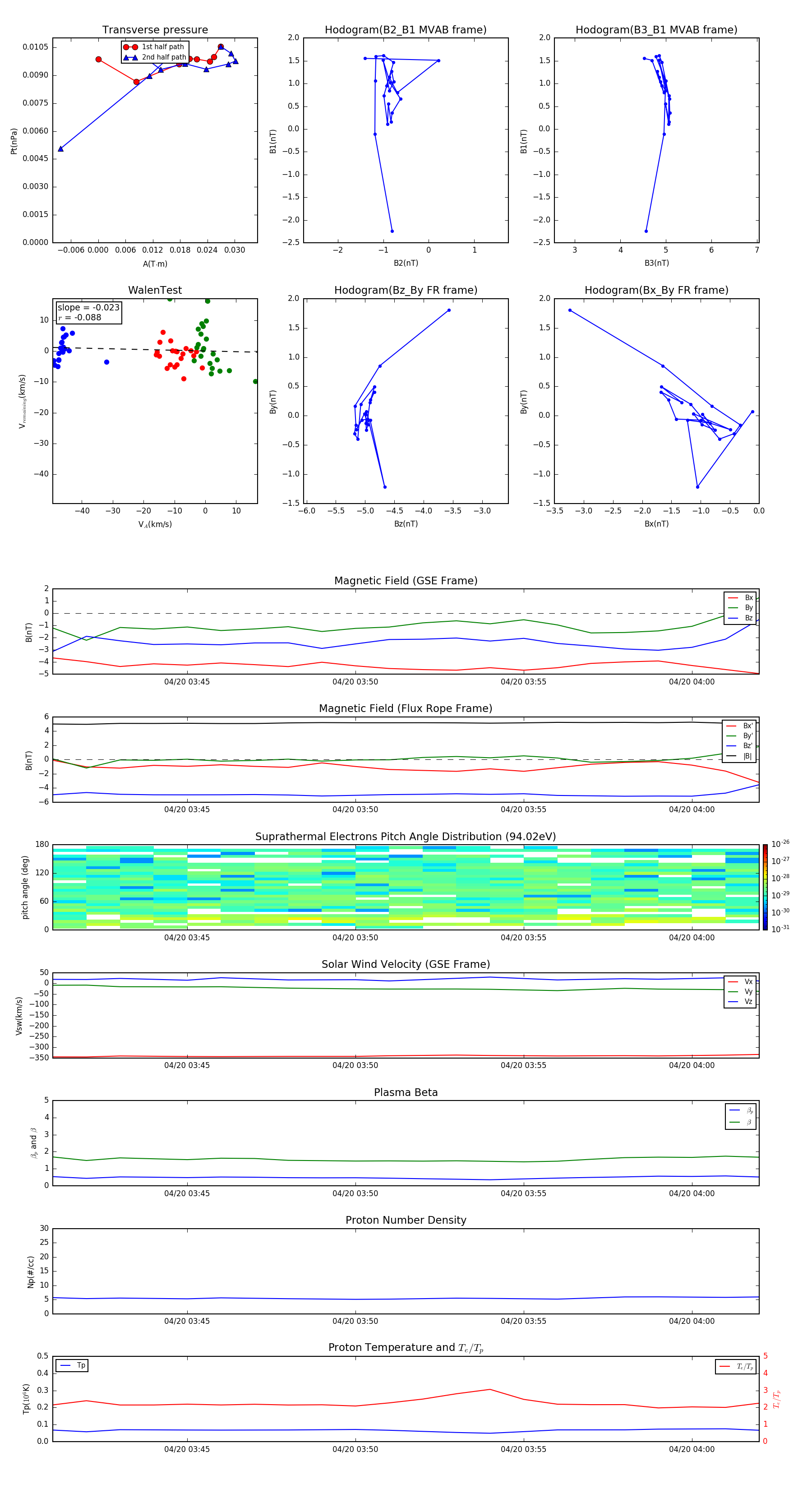
Task: Click '04/20 03:45' under Proton Temperature plot
Action: tap(187, 1449)
